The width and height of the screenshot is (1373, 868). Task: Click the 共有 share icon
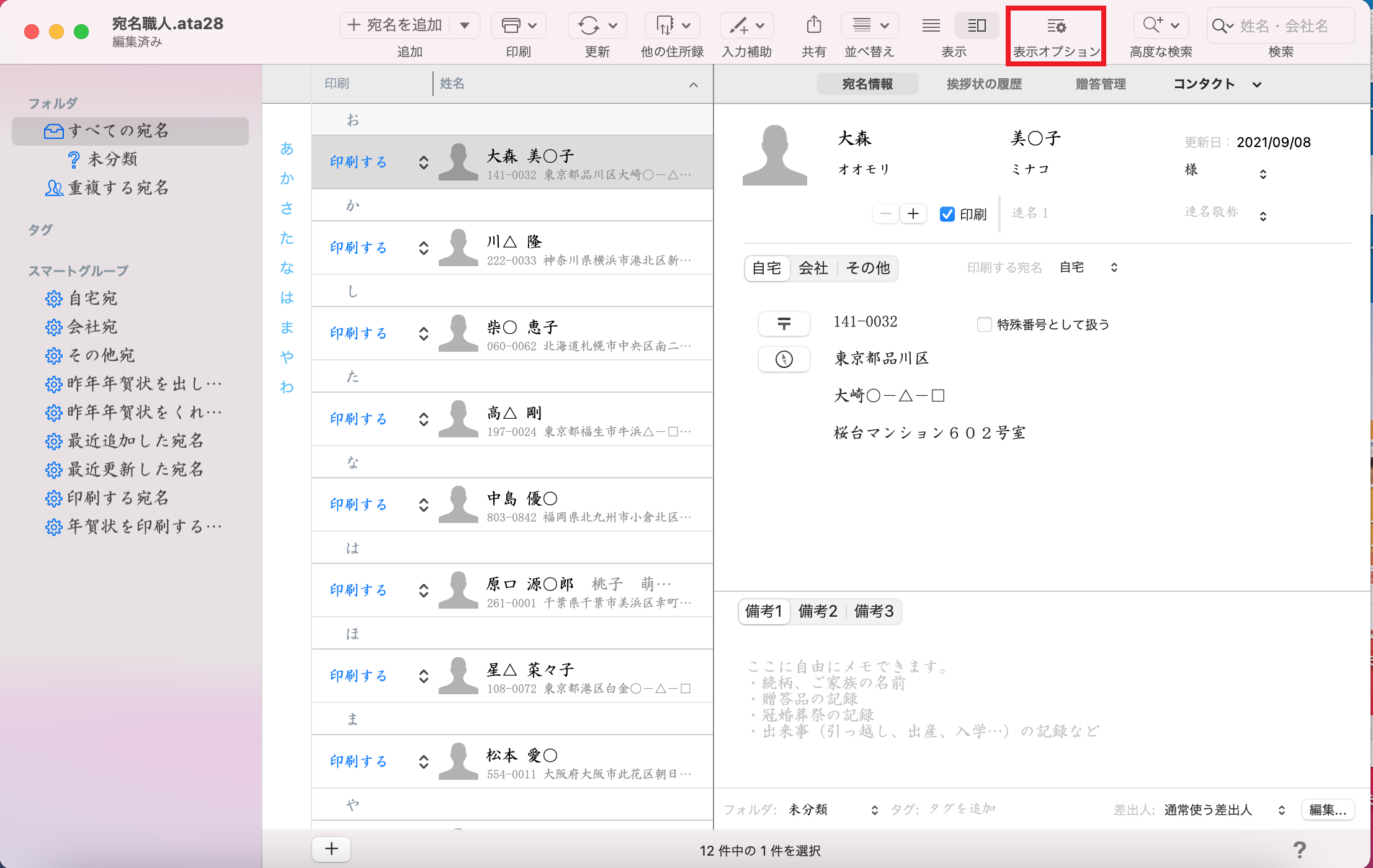(813, 25)
